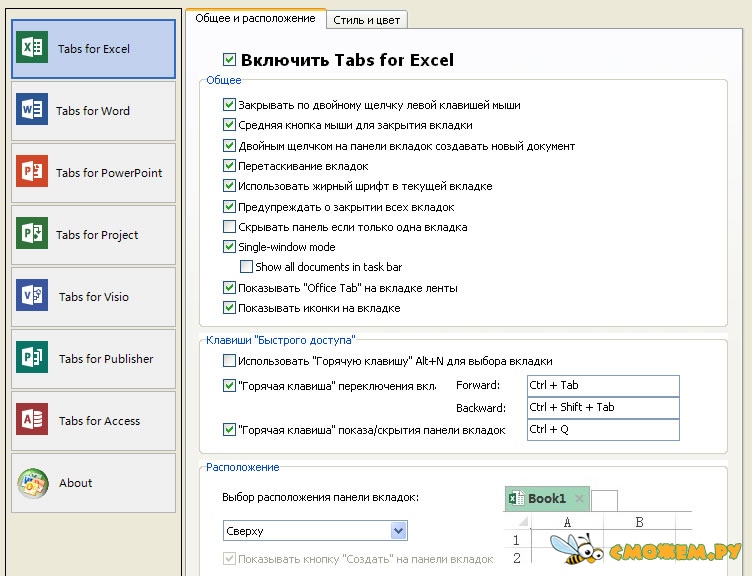Click the Word icon in the sidebar

(32, 109)
